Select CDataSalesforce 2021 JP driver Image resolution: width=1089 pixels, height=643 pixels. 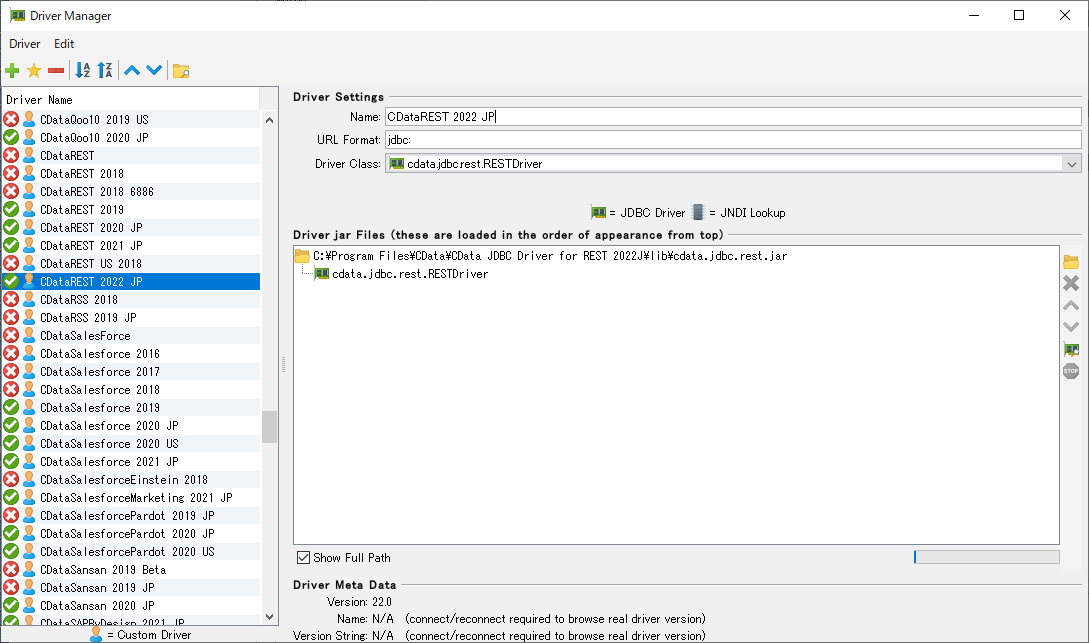[109, 462]
